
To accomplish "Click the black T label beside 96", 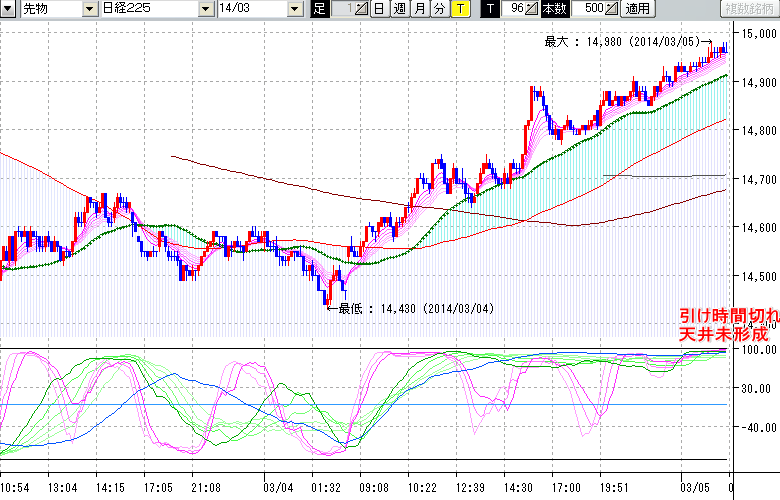I will pyautogui.click(x=489, y=9).
